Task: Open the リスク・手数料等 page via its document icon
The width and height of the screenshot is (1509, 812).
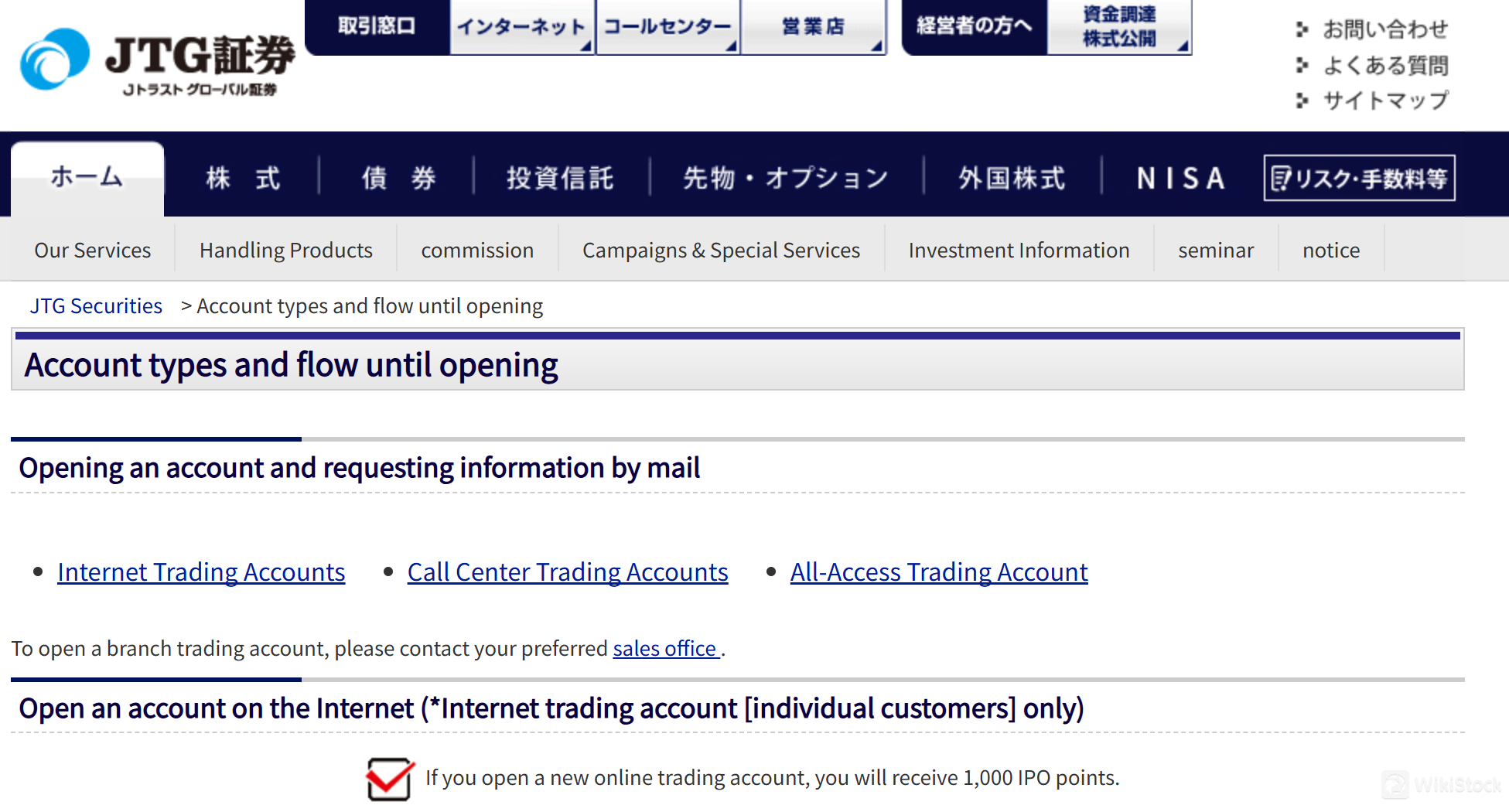Action: [1280, 177]
